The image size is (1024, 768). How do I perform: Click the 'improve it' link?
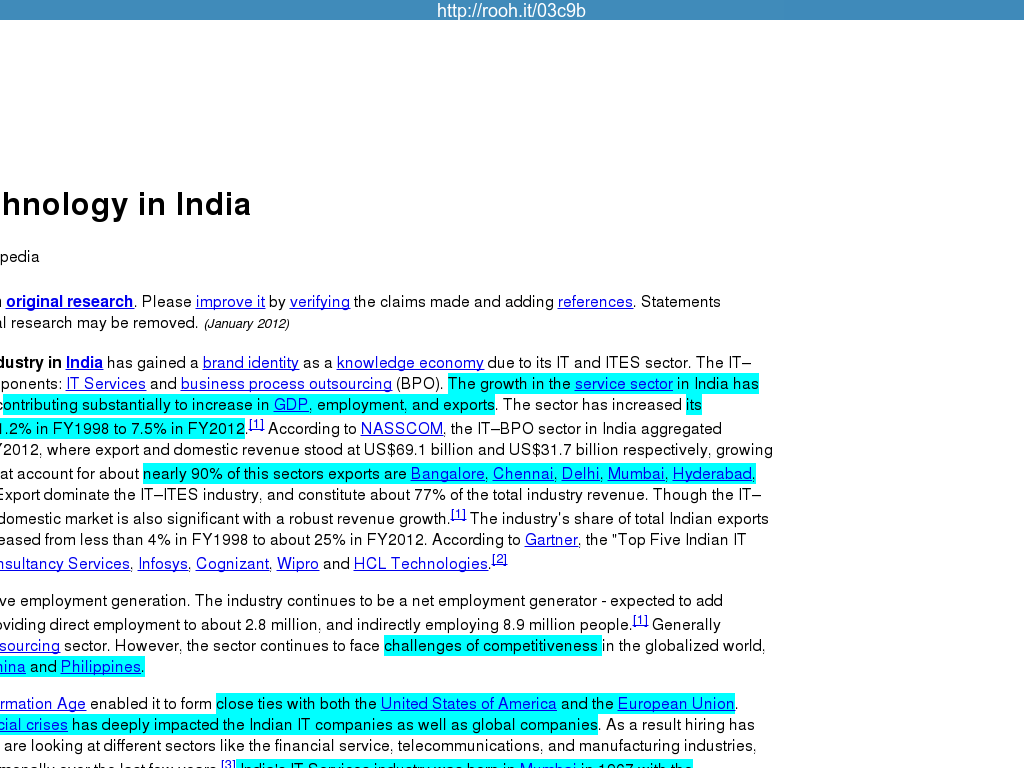point(230,302)
